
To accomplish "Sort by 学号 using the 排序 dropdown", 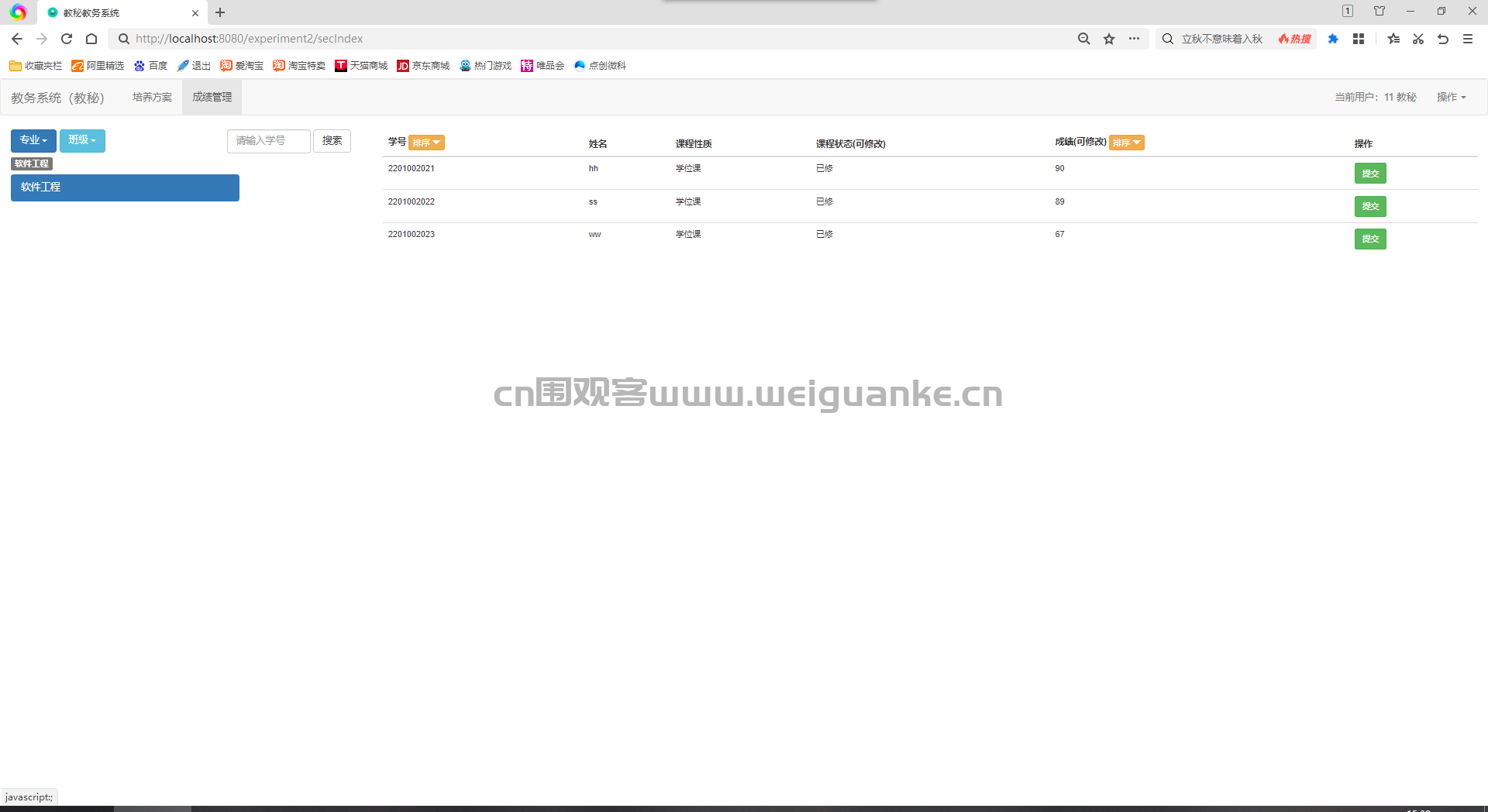I will pos(426,143).
